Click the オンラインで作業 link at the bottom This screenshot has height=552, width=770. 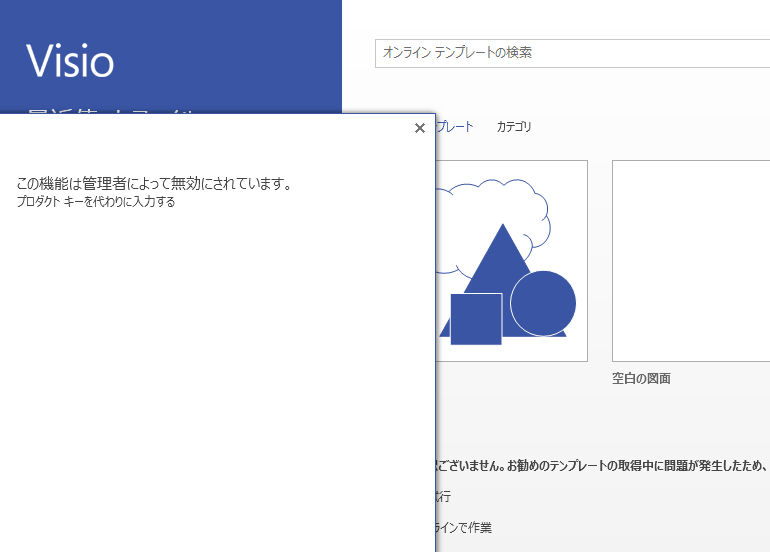coord(464,528)
